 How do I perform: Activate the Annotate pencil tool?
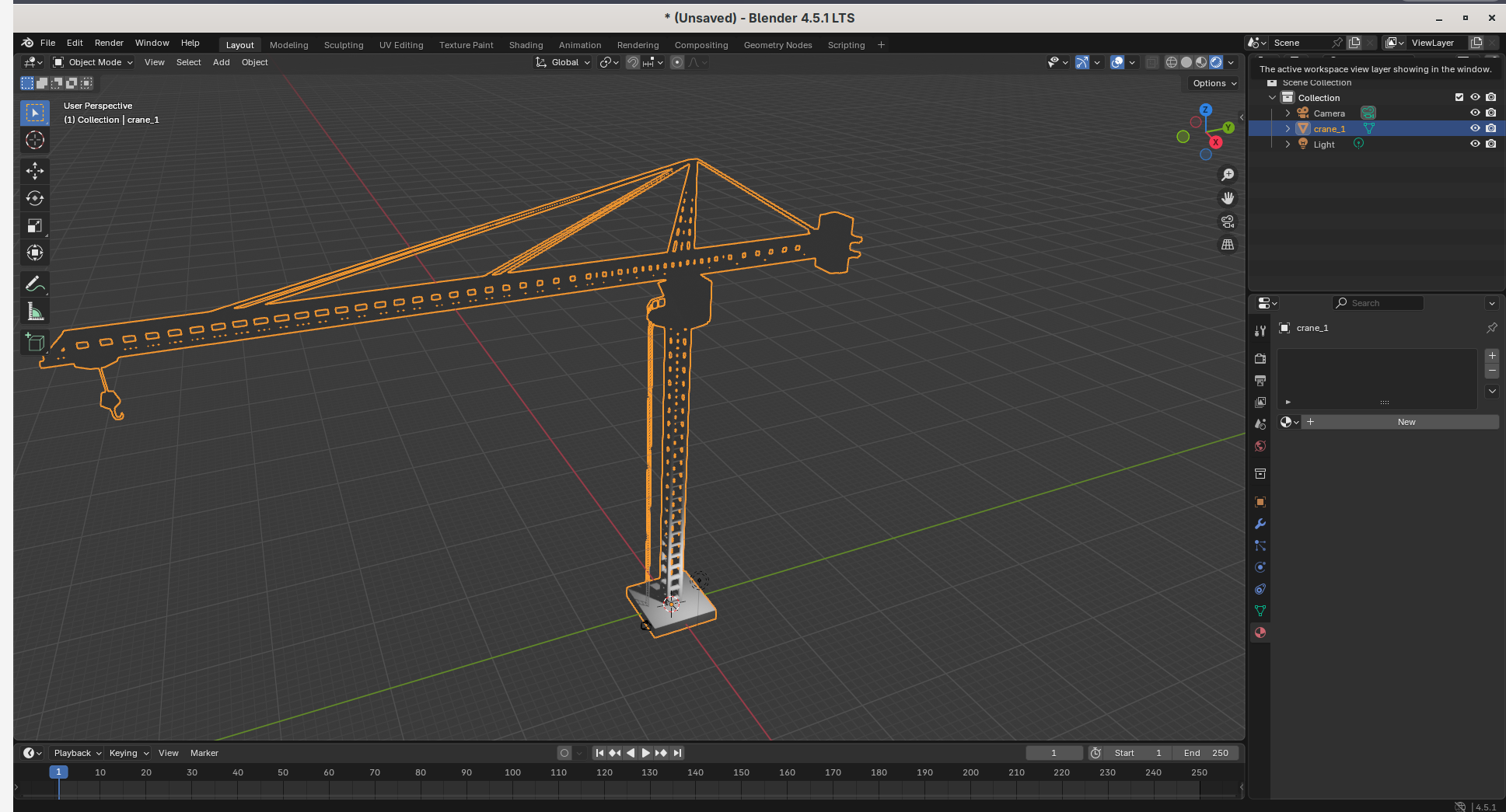click(35, 284)
